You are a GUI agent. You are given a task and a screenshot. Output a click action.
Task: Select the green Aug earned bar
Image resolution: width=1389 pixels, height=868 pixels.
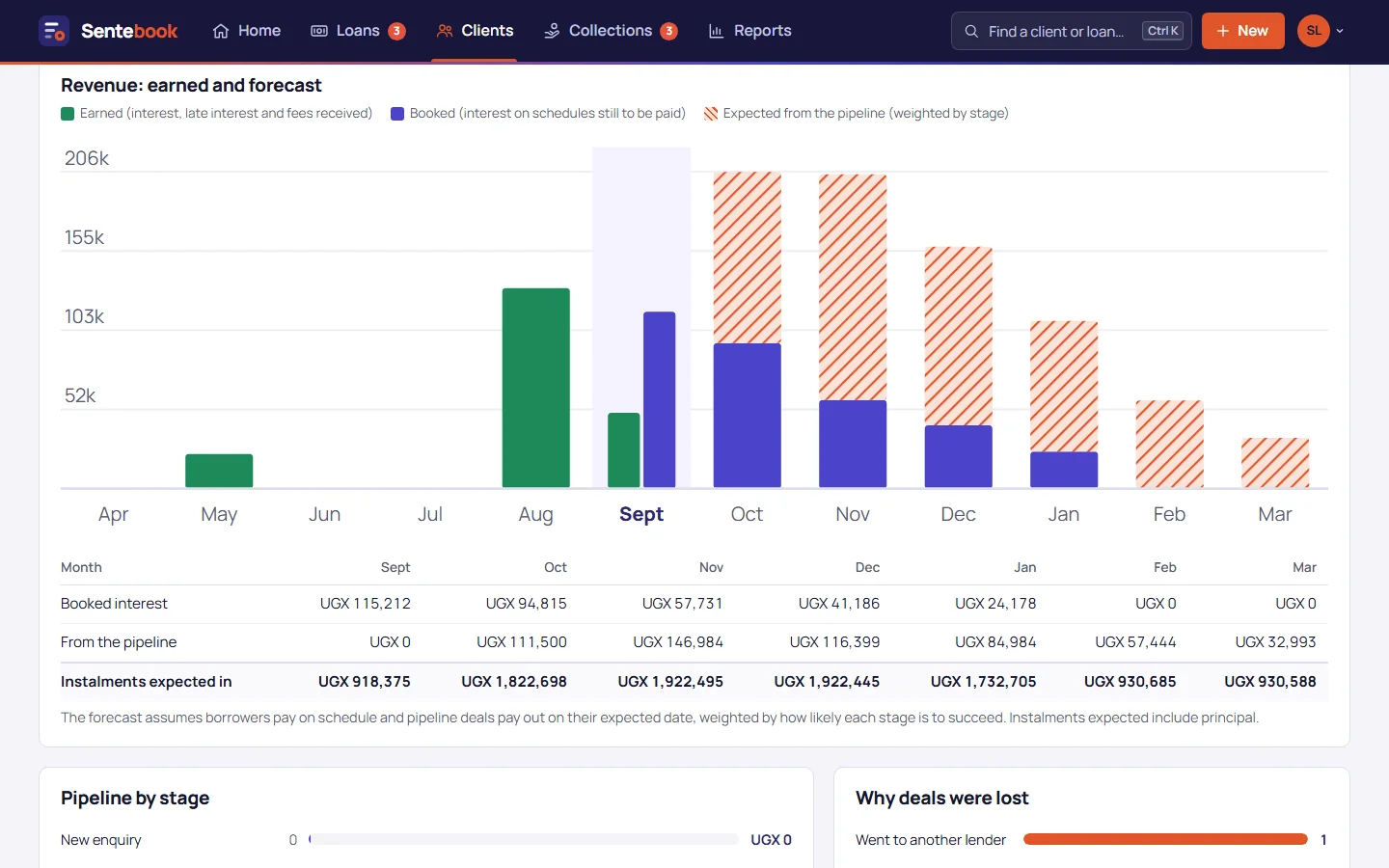(535, 388)
